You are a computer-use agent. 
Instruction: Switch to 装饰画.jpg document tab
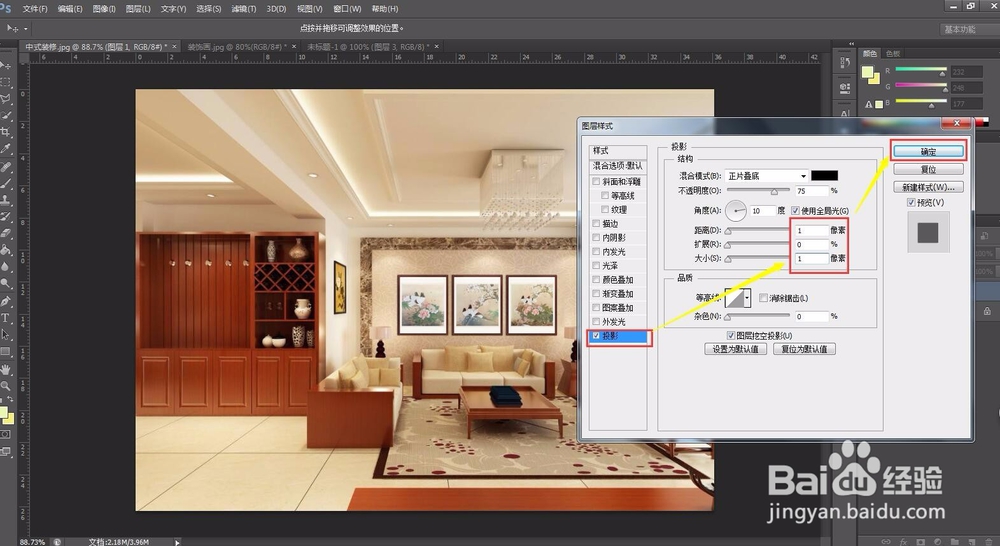237,47
